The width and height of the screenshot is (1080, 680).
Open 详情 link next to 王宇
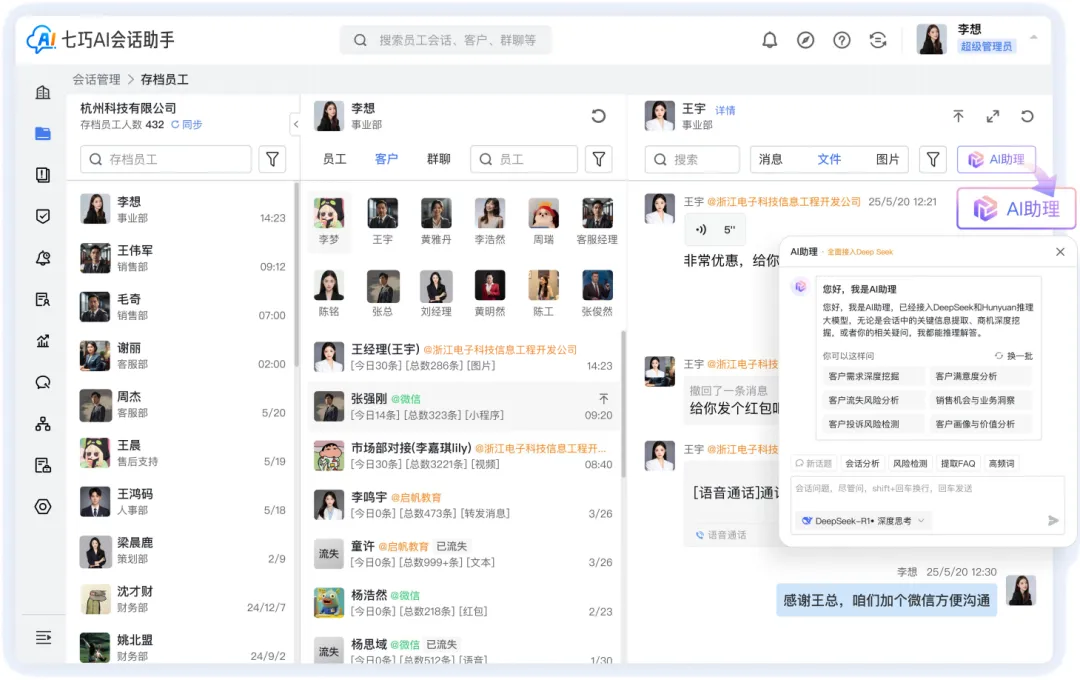pyautogui.click(x=725, y=110)
